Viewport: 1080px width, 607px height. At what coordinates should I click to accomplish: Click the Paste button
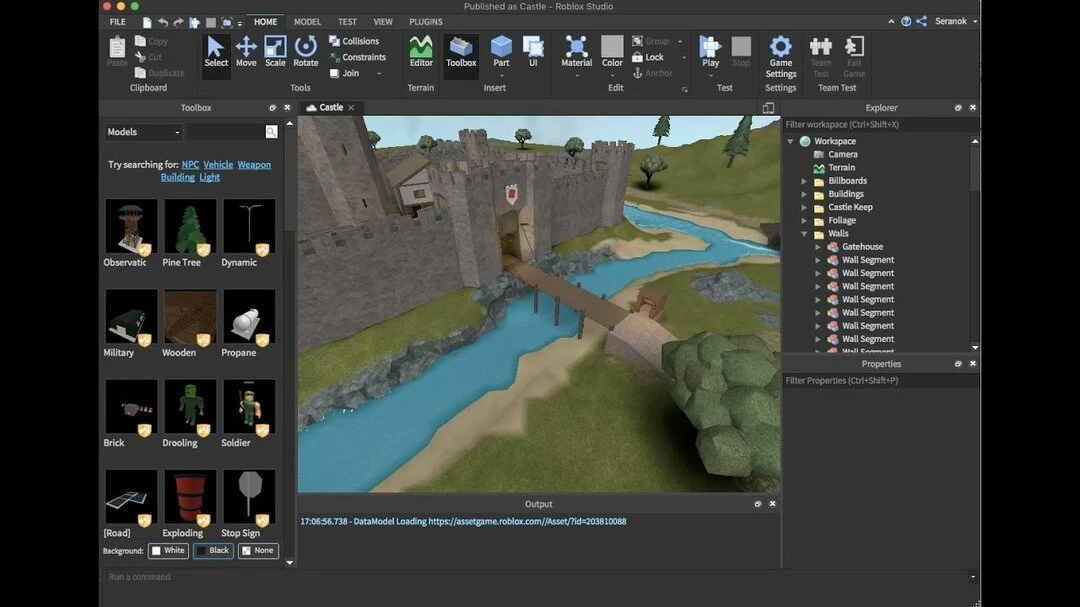[x=117, y=52]
